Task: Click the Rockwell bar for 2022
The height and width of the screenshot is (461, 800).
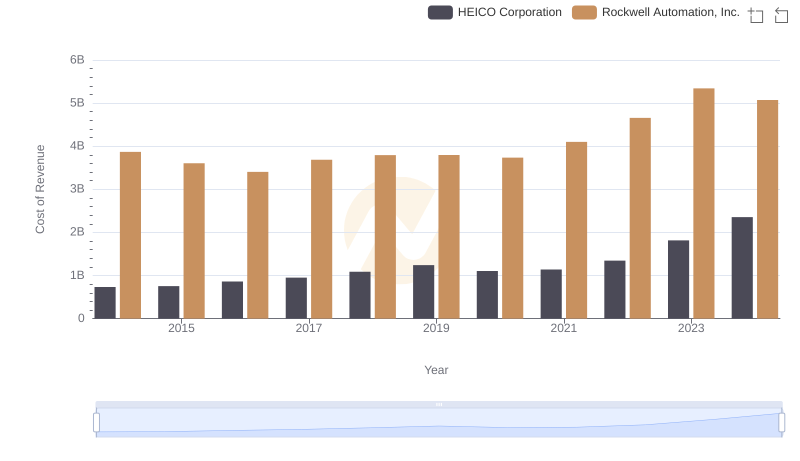Action: coord(640,218)
